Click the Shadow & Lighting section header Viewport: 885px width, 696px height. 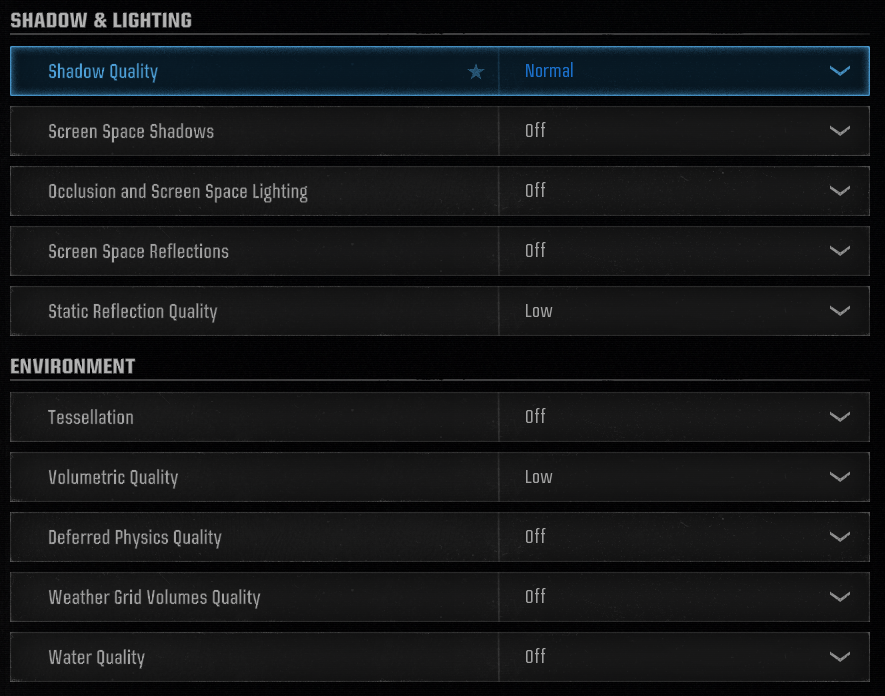tap(101, 20)
